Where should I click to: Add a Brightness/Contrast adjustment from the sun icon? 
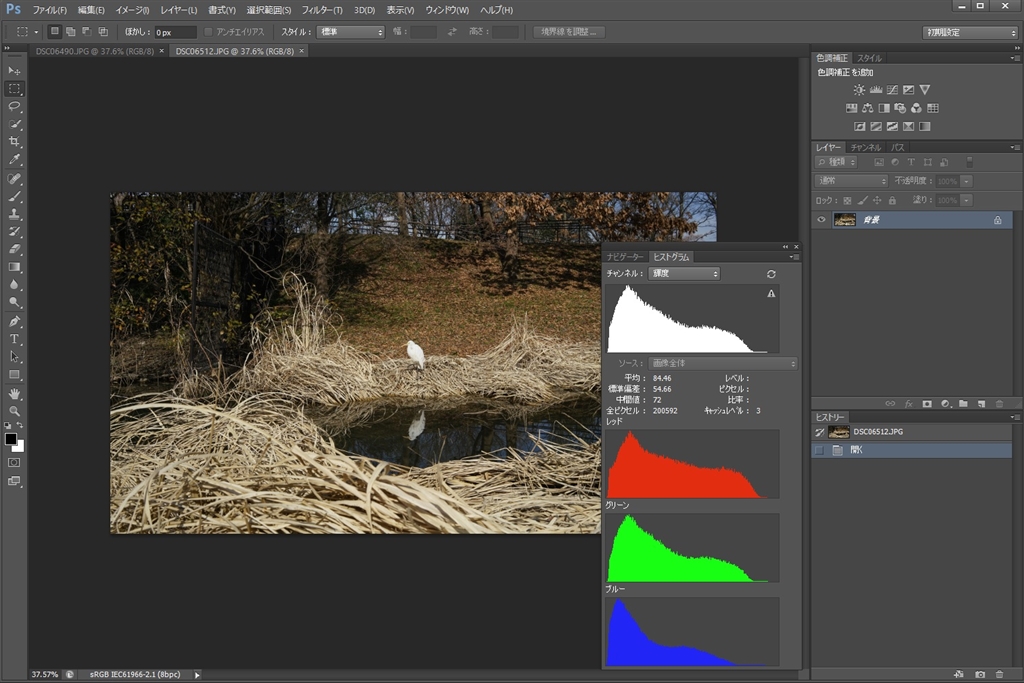click(x=859, y=90)
